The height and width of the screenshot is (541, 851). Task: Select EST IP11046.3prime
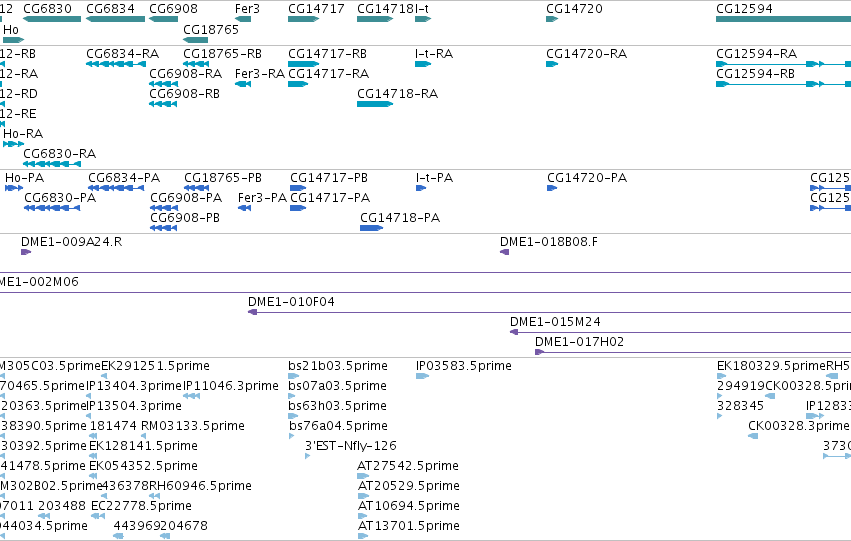point(192,396)
